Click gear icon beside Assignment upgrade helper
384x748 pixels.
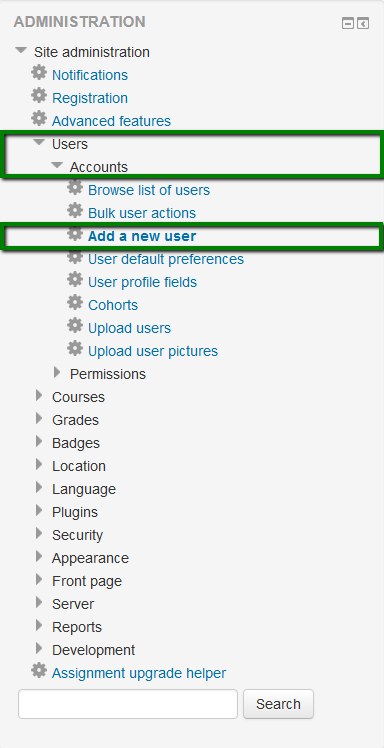[x=39, y=671]
